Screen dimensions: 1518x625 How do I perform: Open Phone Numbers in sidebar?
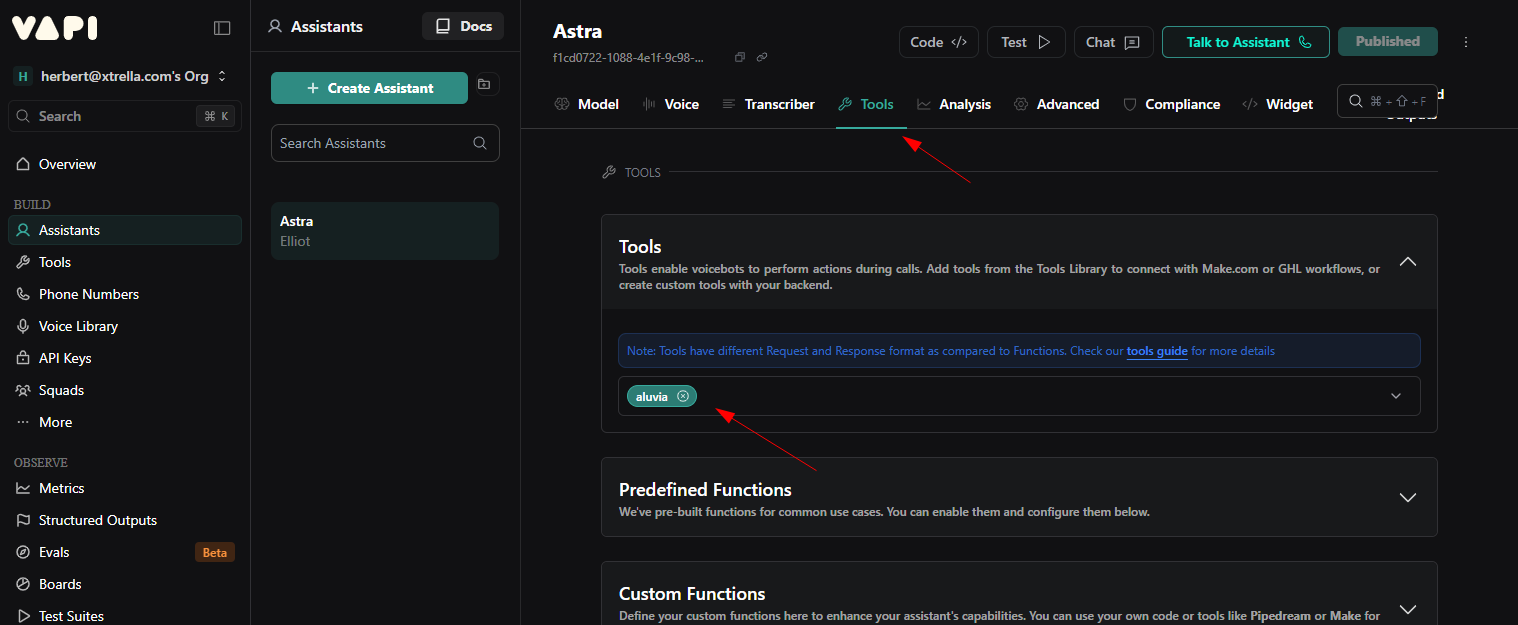point(88,294)
